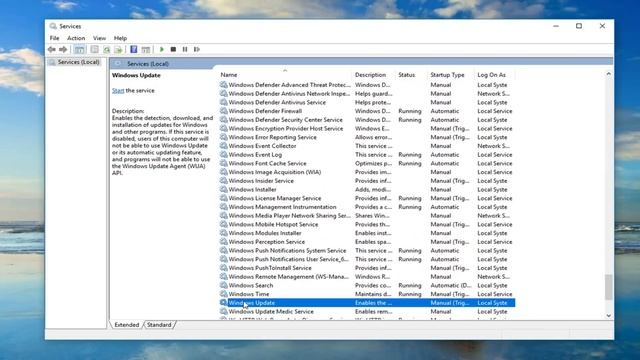Open the File menu
Image resolution: width=640 pixels, height=360 pixels.
coord(54,38)
